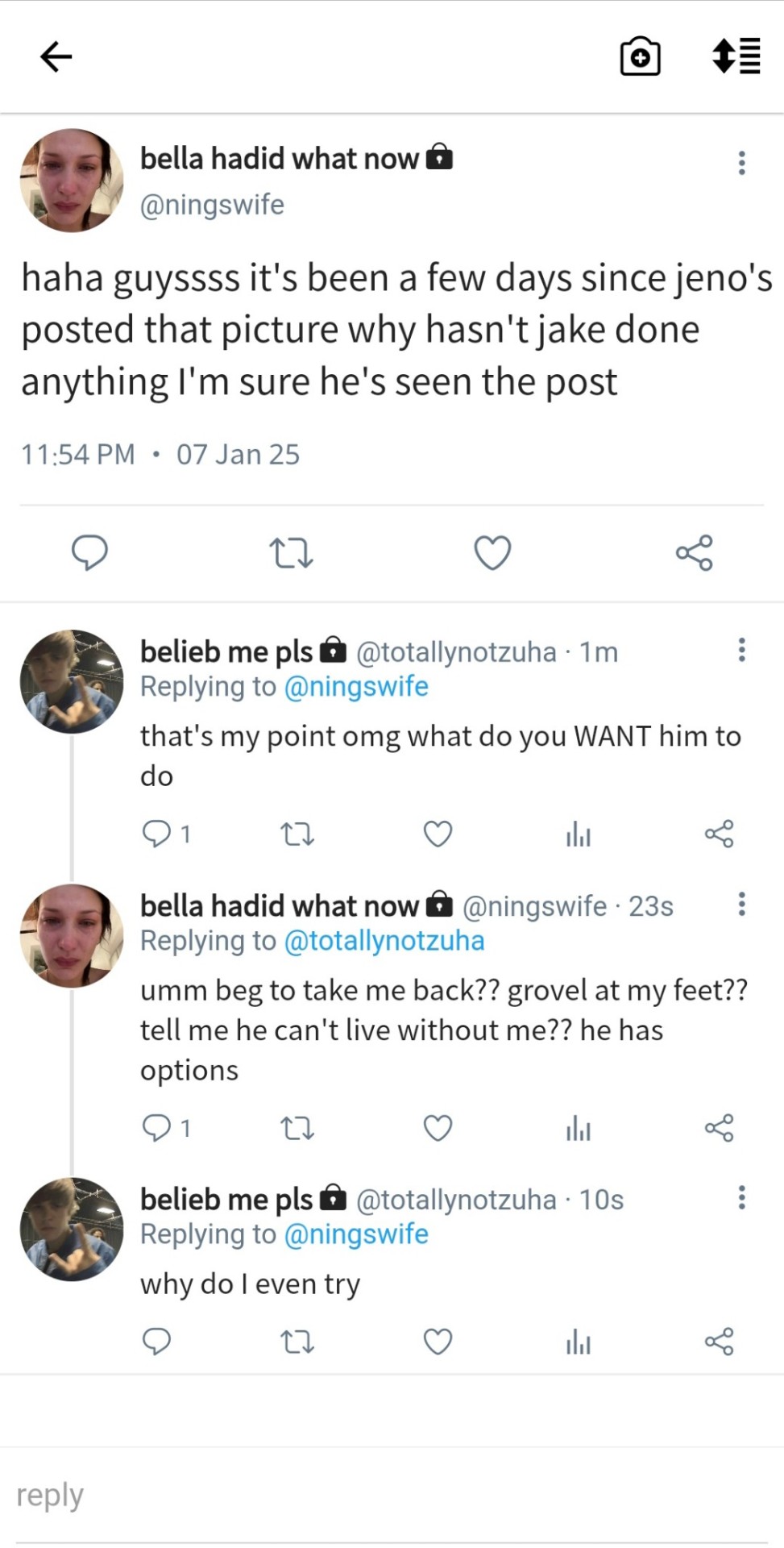
Task: Open overflow menu on "why do I even try"
Action: point(741,1198)
